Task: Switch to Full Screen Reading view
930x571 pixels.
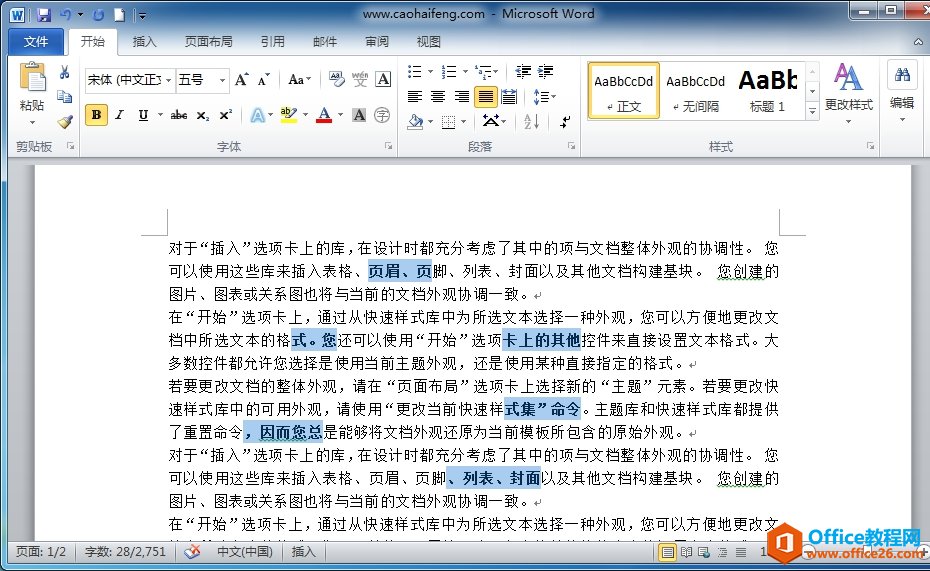Action: (x=686, y=553)
